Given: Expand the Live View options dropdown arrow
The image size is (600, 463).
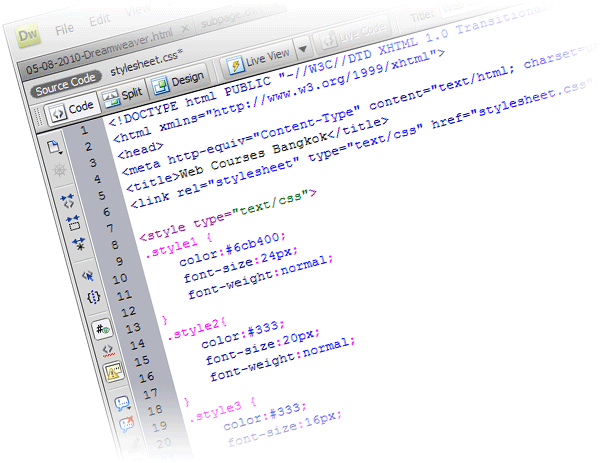Looking at the screenshot, I should [x=303, y=48].
